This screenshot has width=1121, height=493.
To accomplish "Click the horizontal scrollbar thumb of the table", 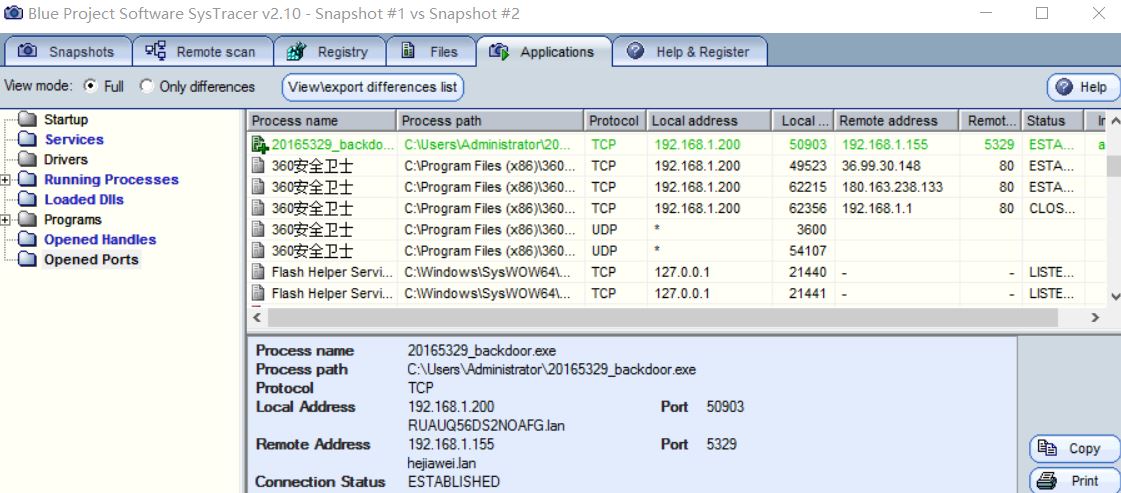I will (x=662, y=317).
